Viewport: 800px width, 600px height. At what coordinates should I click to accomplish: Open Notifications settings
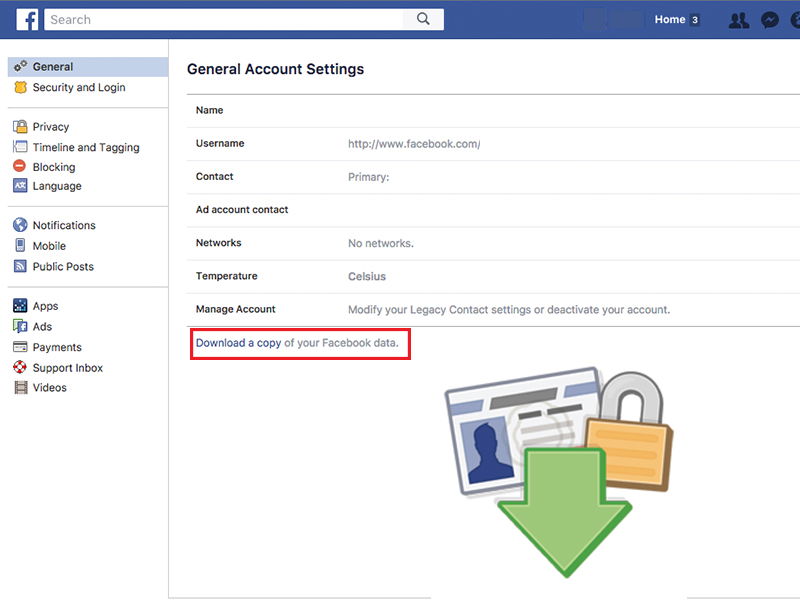64,225
